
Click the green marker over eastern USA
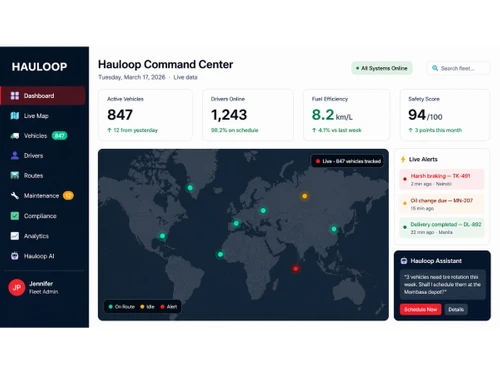[162, 236]
